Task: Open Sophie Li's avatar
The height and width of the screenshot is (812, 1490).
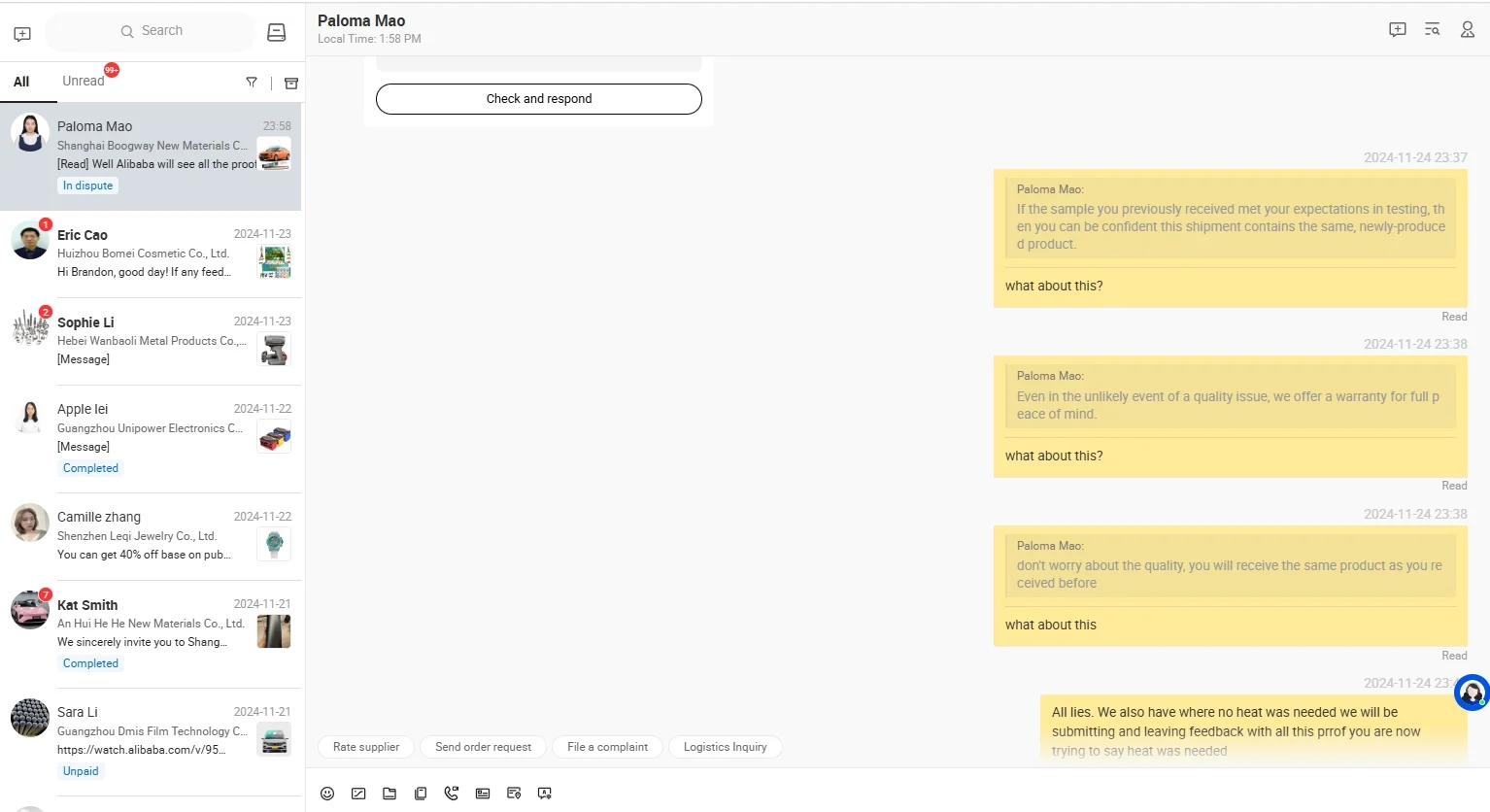Action: click(30, 327)
